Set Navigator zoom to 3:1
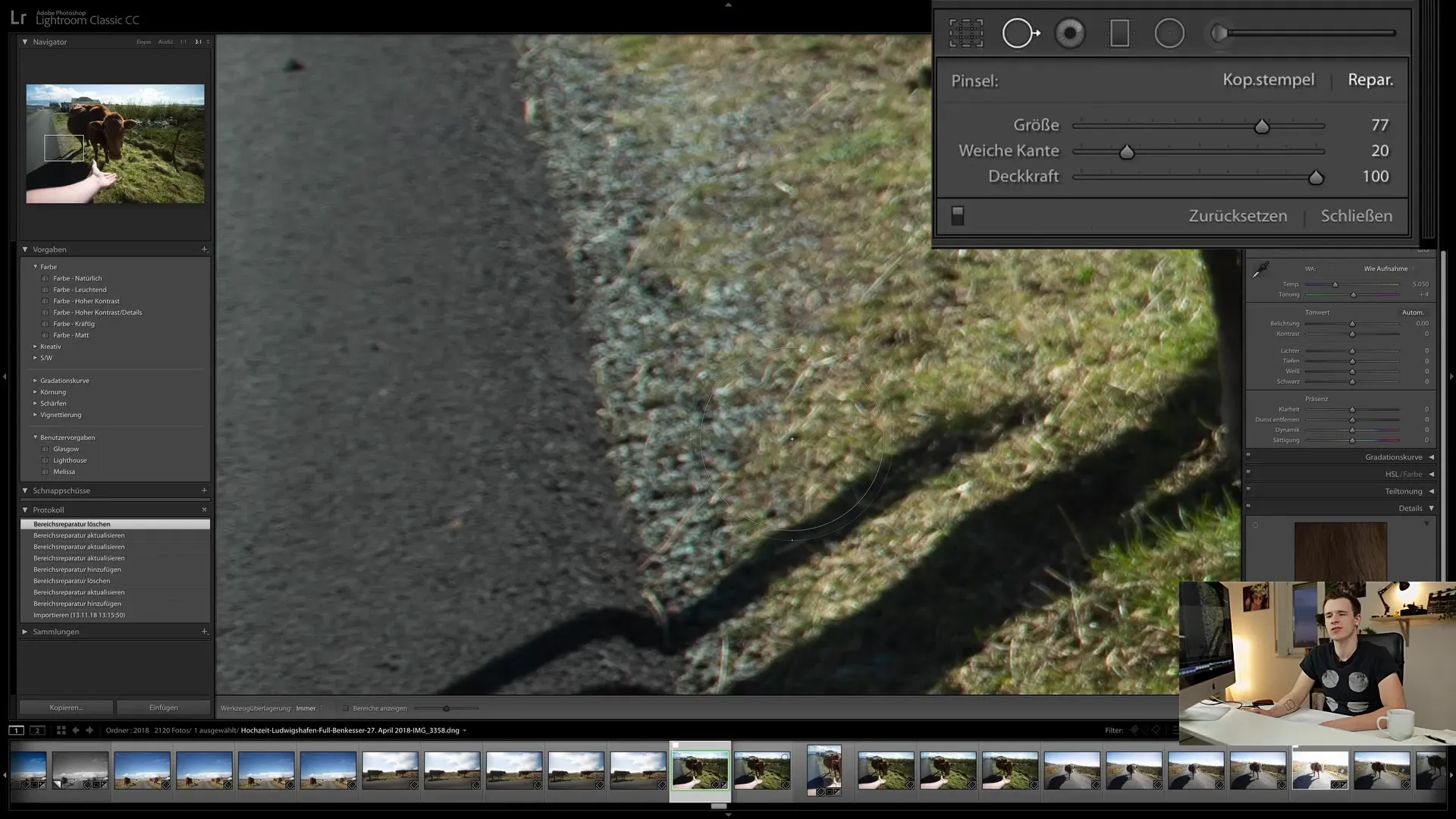This screenshot has height=819, width=1456. tap(199, 42)
